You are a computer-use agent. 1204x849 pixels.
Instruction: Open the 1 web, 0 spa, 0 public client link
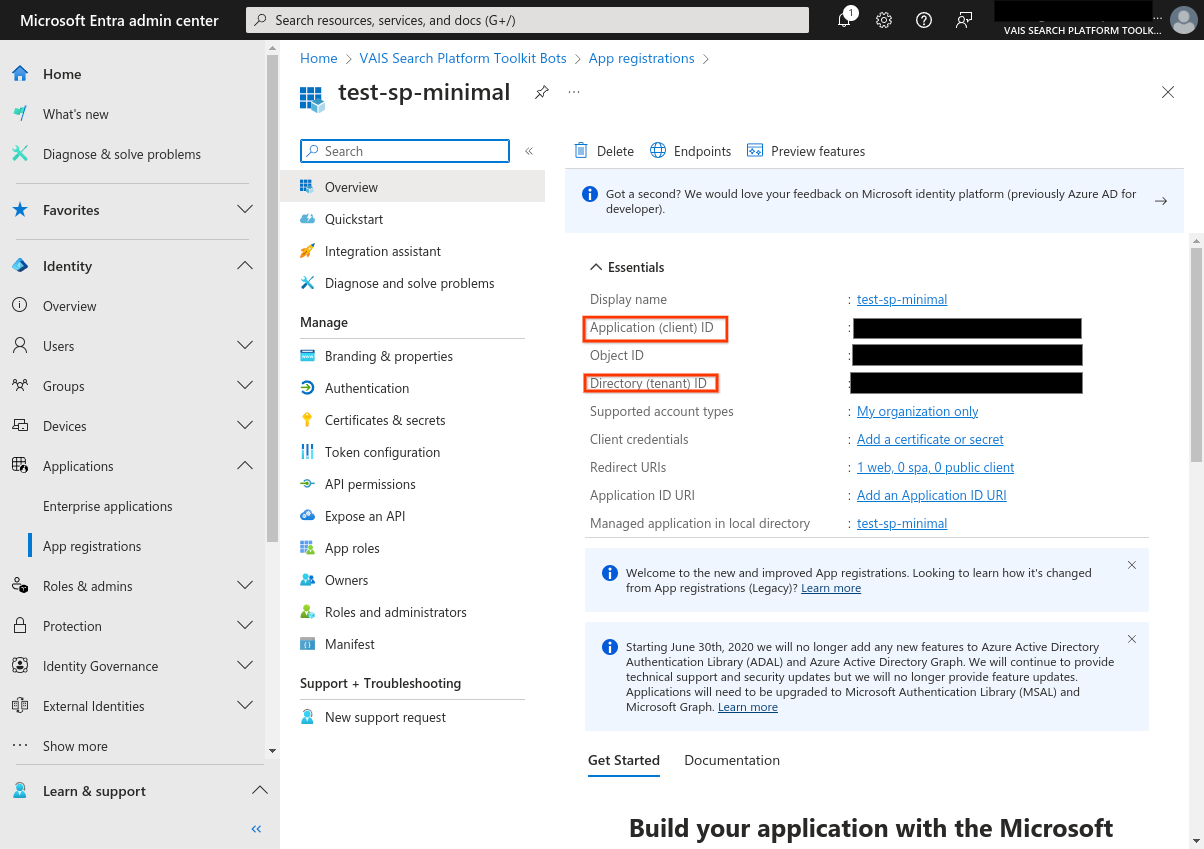[936, 467]
